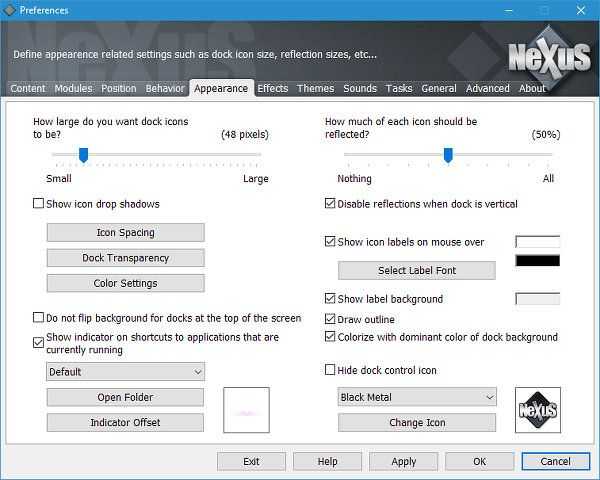Viewport: 600px width, 480px height.
Task: Click the dock icon size slider handle
Action: tap(84, 154)
